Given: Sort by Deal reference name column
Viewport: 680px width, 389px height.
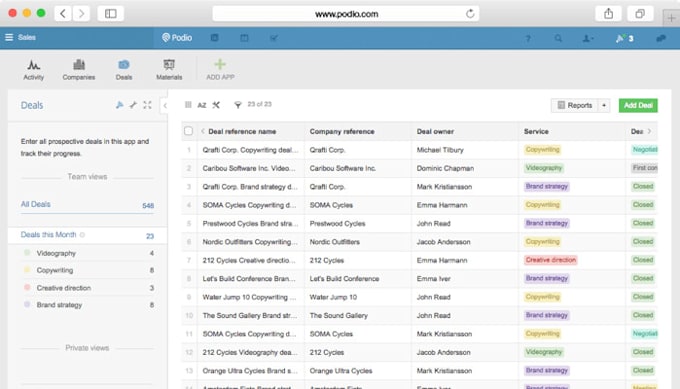Looking at the screenshot, I should (242, 131).
